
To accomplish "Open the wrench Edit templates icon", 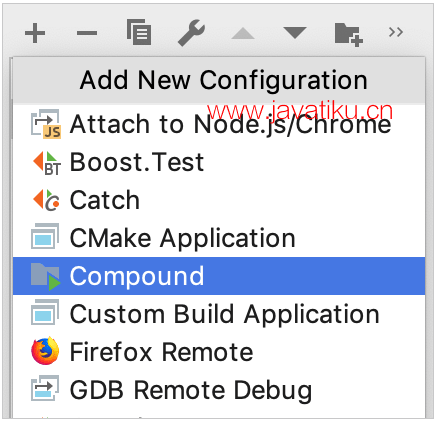I will coord(191,32).
